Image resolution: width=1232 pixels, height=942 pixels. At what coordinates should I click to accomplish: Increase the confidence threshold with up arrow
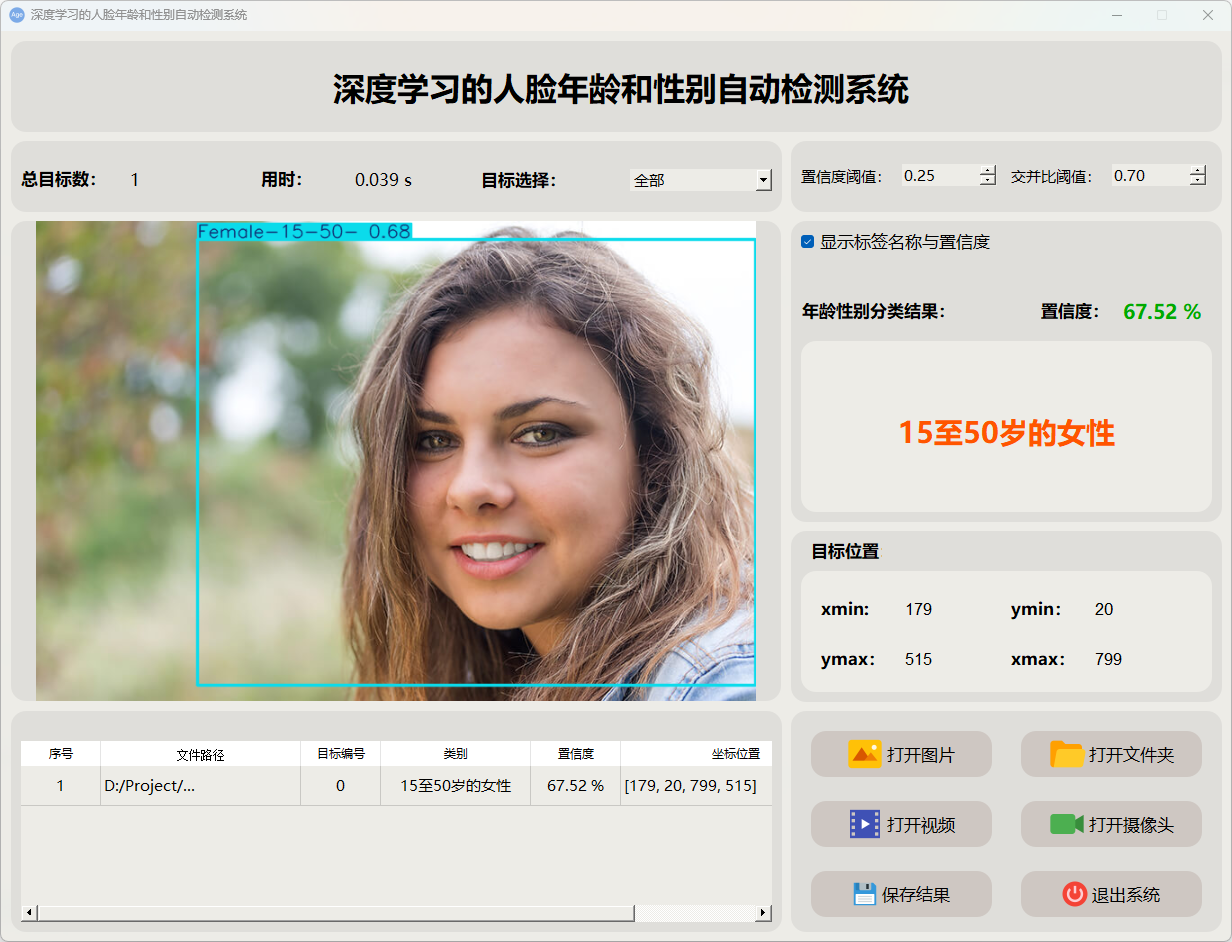point(988,170)
